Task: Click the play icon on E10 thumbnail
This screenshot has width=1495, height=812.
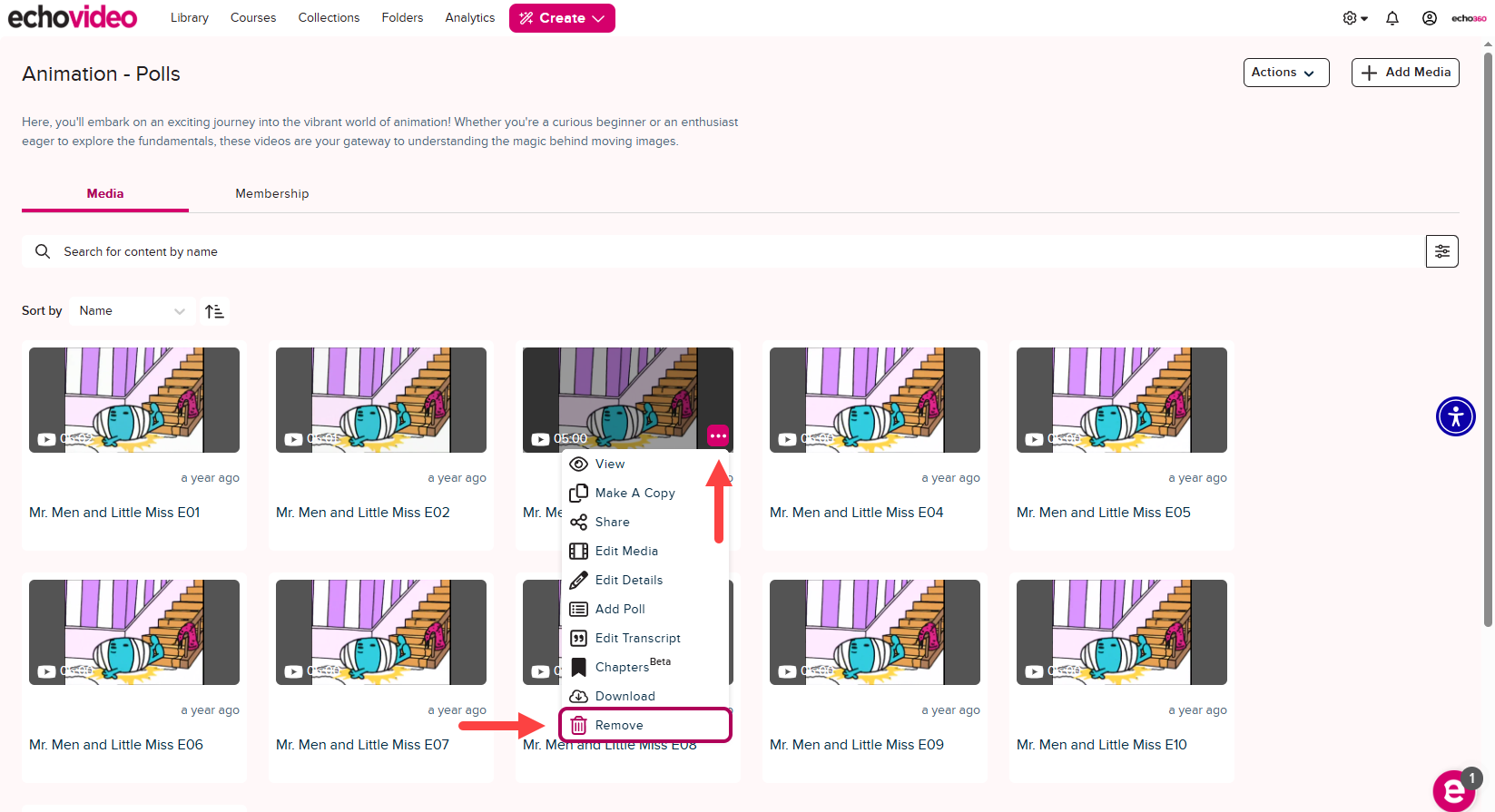Action: click(x=1033, y=671)
